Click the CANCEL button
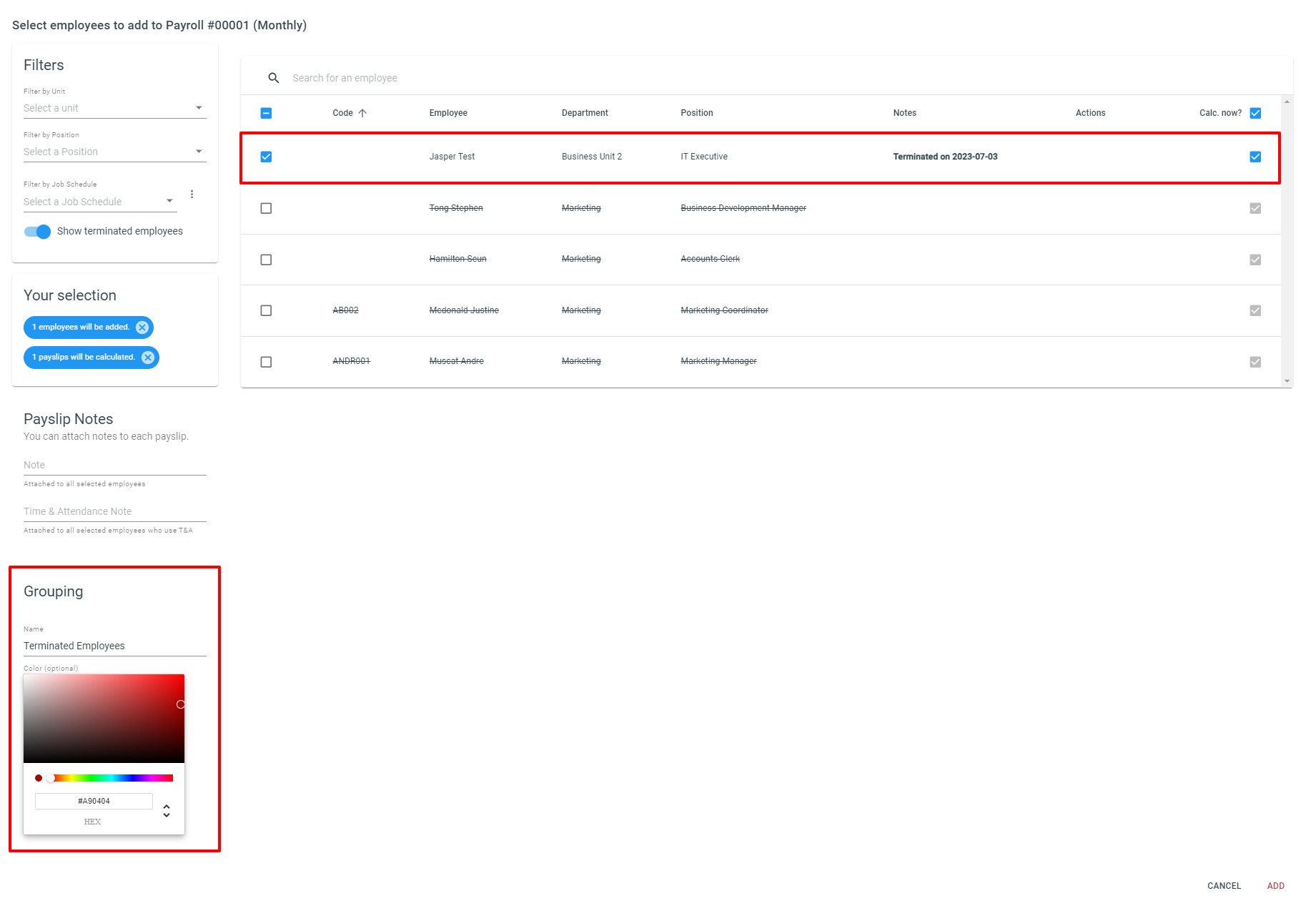Screen dimensions: 1316x901 click(x=1225, y=885)
